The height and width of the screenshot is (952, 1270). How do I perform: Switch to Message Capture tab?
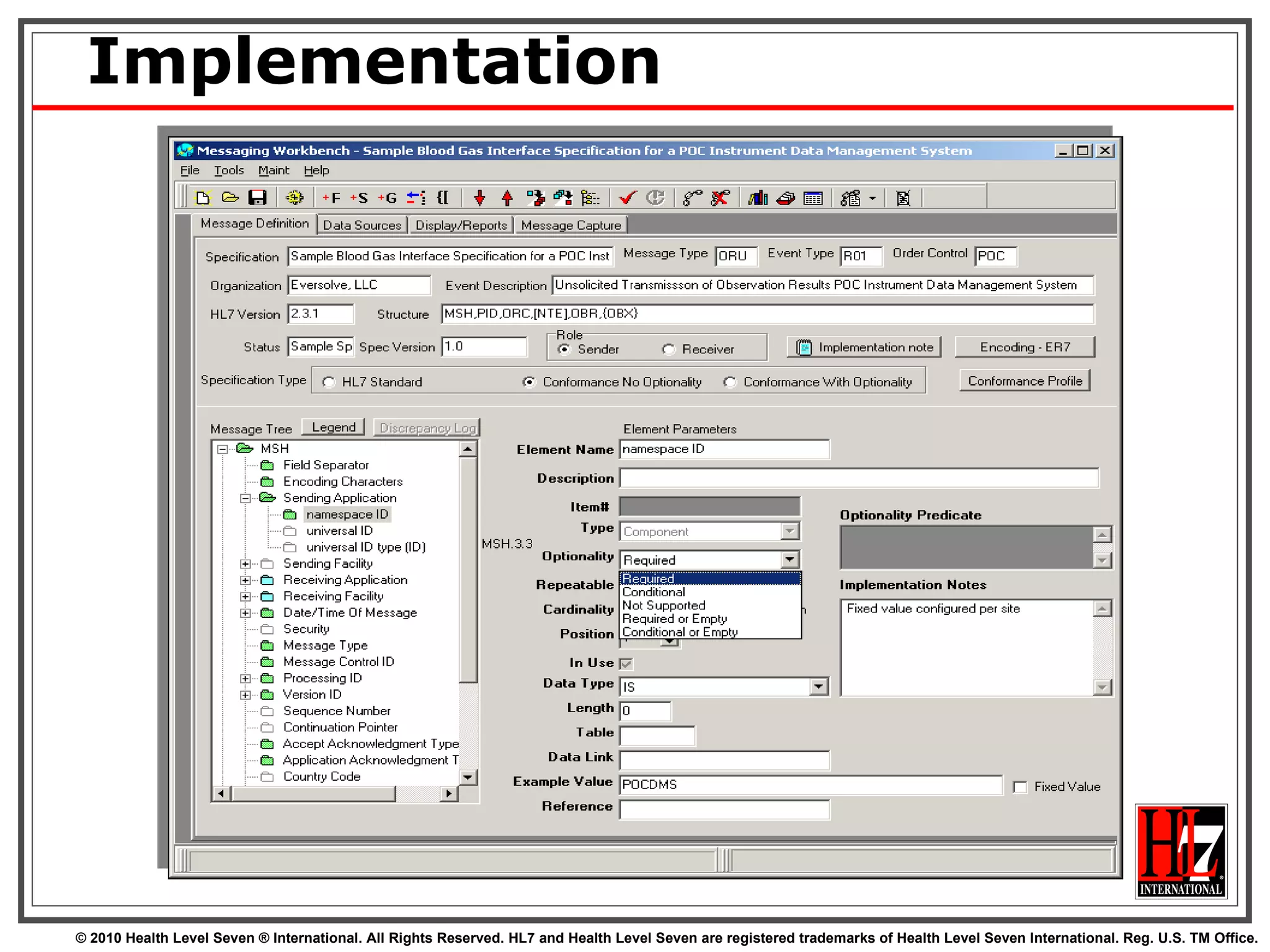click(571, 226)
